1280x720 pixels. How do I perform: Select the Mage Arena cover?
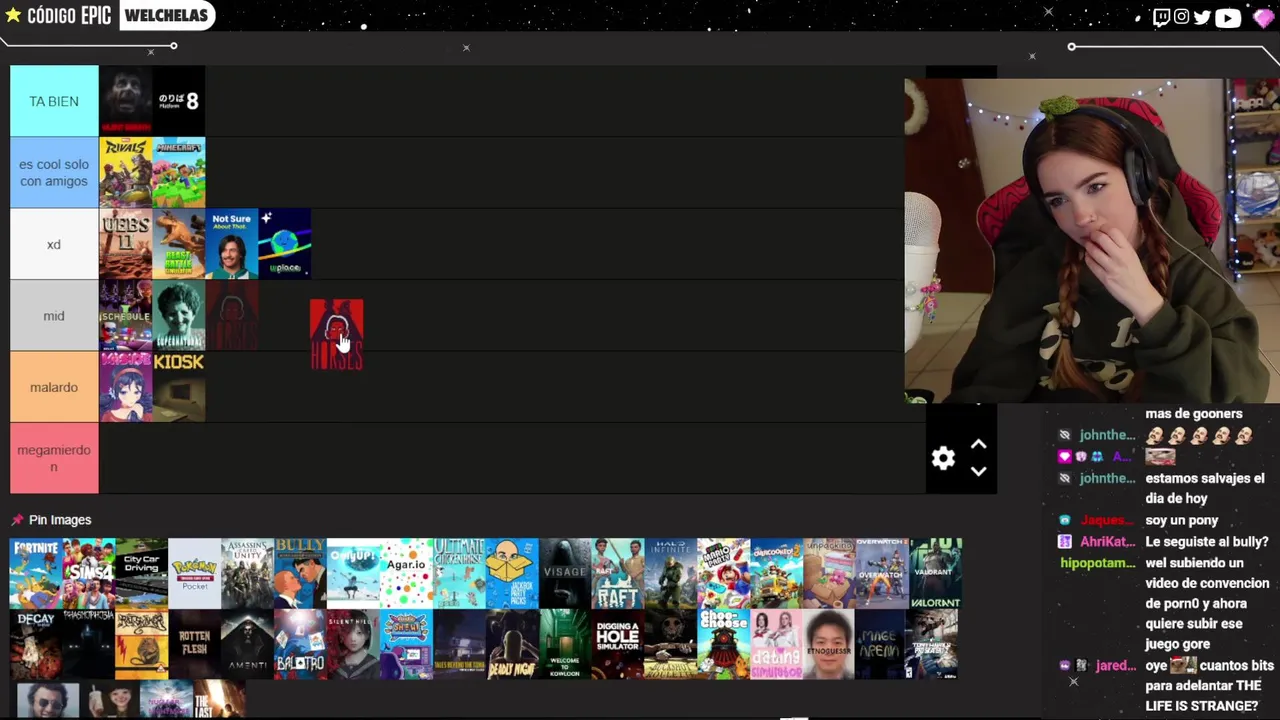[x=883, y=644]
